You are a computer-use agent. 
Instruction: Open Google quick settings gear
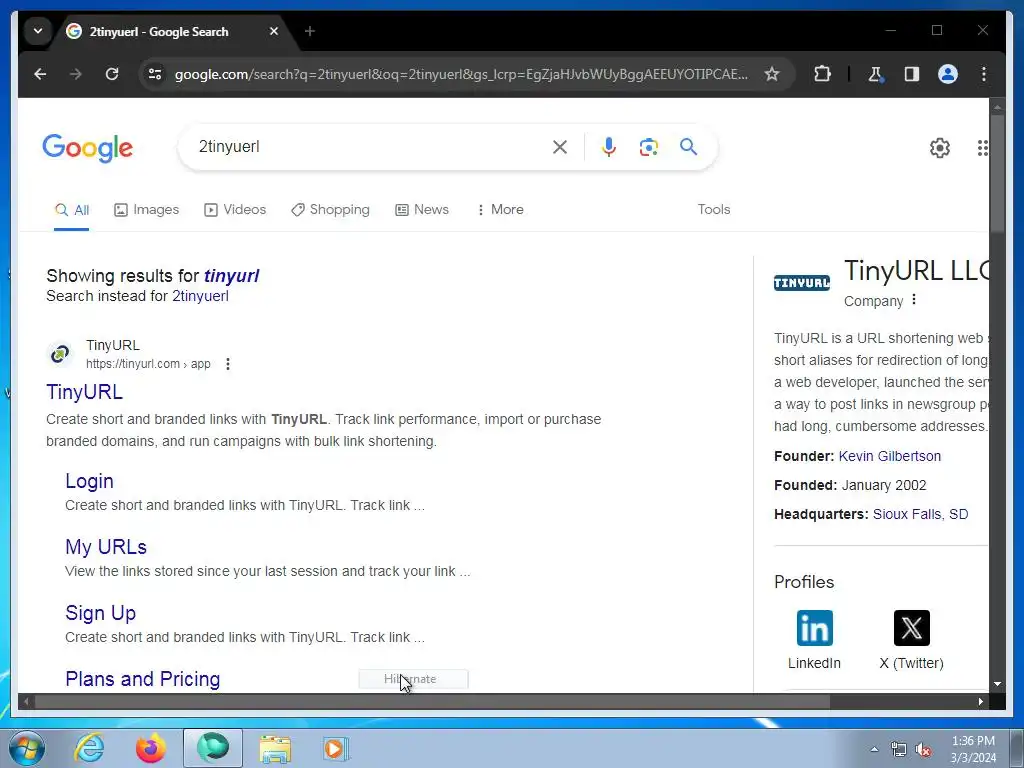940,148
